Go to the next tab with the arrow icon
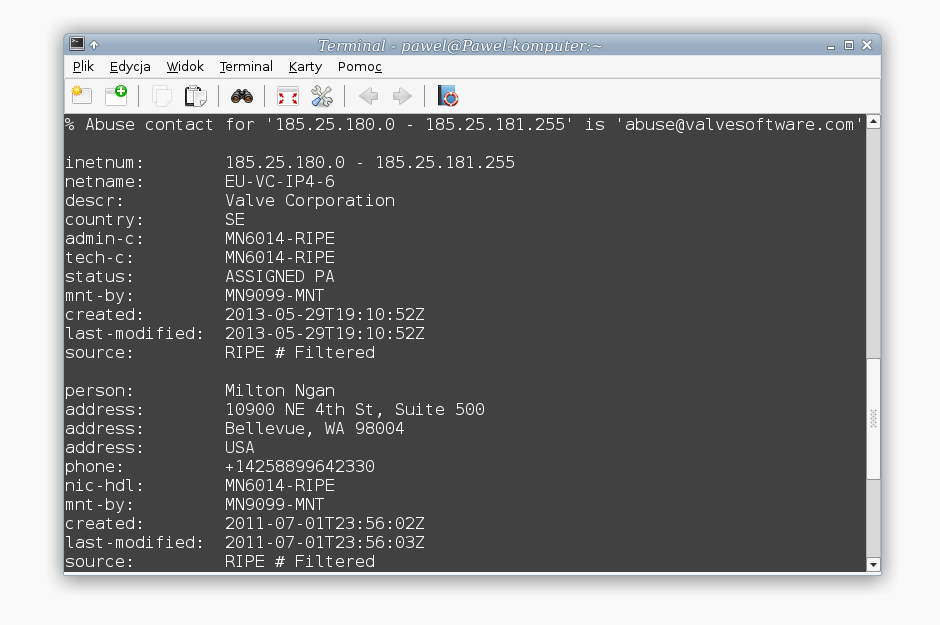 coord(402,96)
